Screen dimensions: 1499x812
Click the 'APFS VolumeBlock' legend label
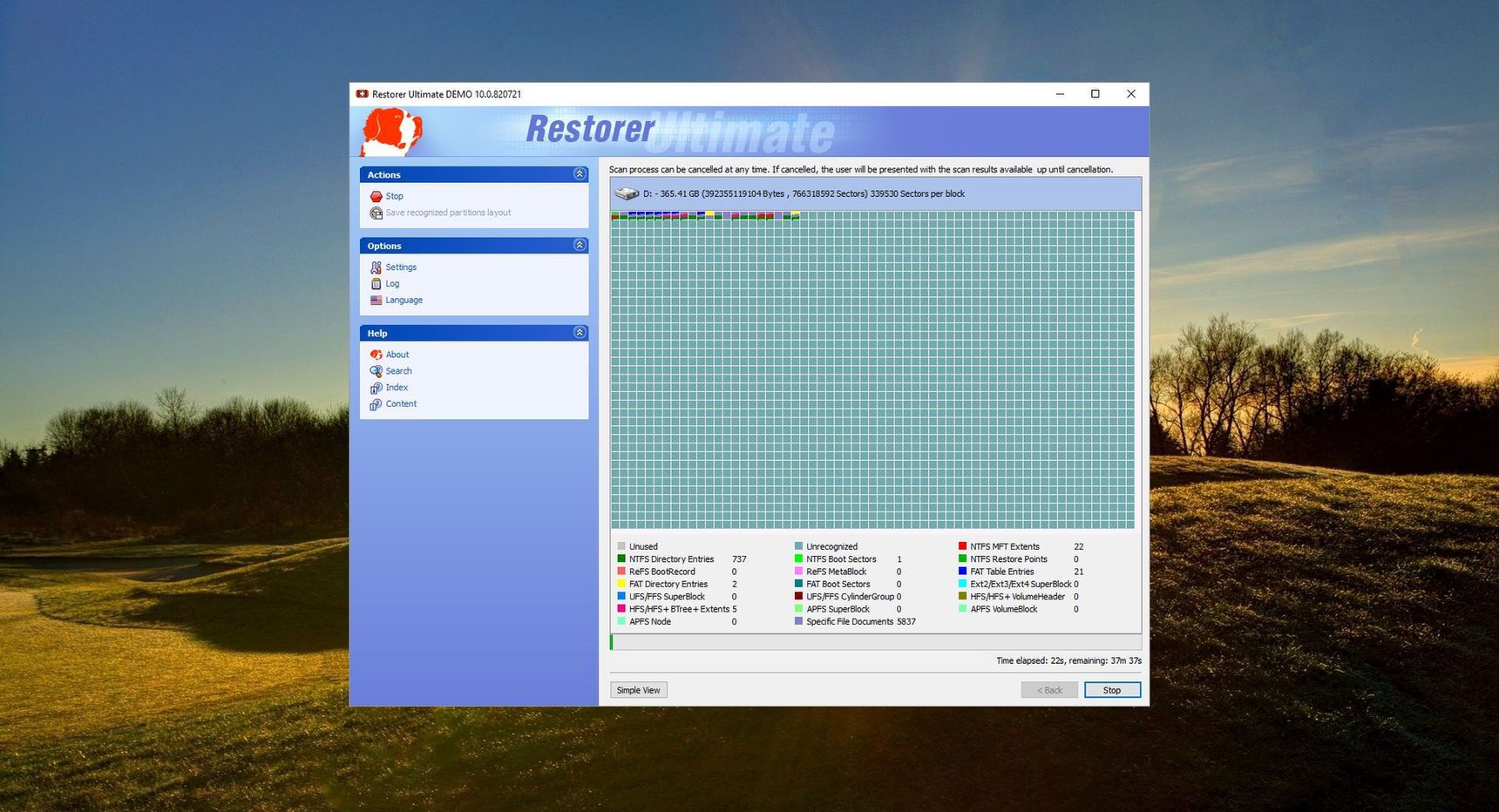(1004, 609)
